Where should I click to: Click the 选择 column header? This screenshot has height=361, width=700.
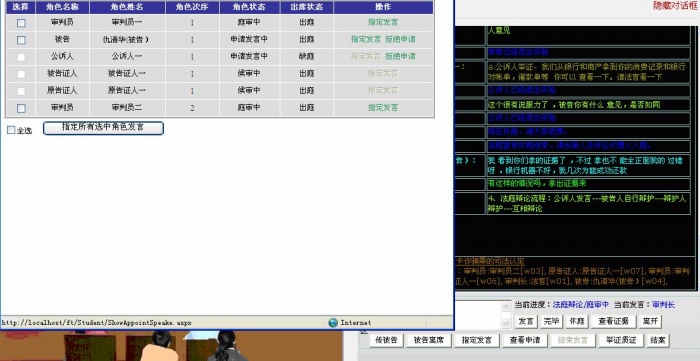[21, 8]
